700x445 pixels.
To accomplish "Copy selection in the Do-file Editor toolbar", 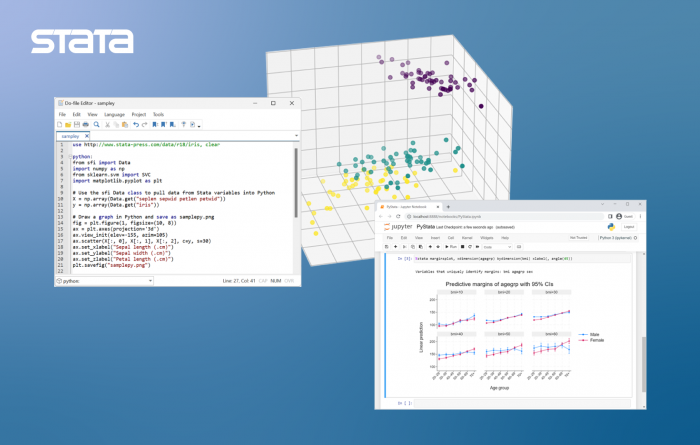I will coord(116,125).
